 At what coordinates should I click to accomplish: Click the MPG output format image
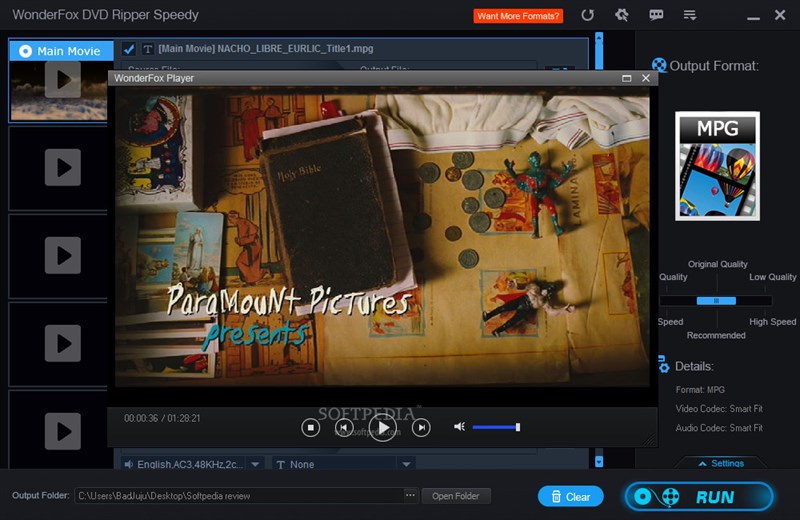[717, 166]
